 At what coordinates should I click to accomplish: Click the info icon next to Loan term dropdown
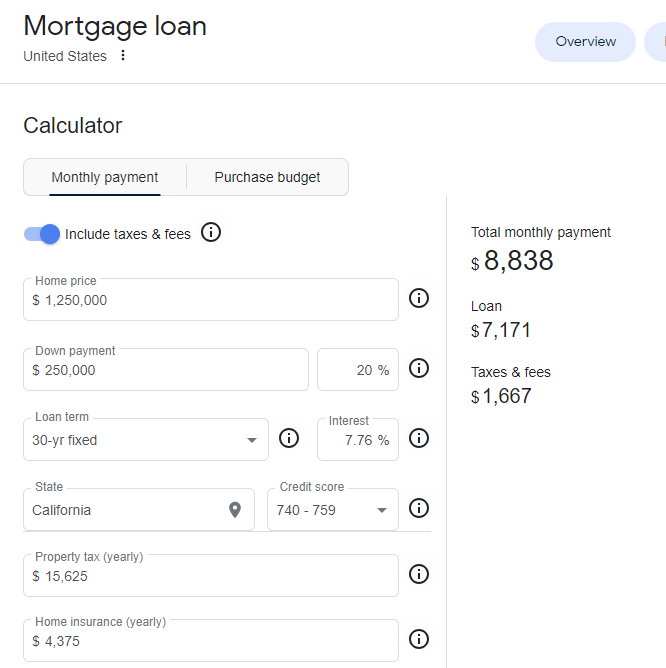click(x=289, y=438)
